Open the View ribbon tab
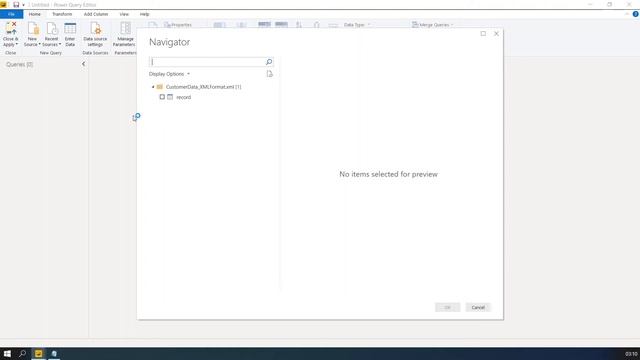The height and width of the screenshot is (360, 640). (124, 14)
